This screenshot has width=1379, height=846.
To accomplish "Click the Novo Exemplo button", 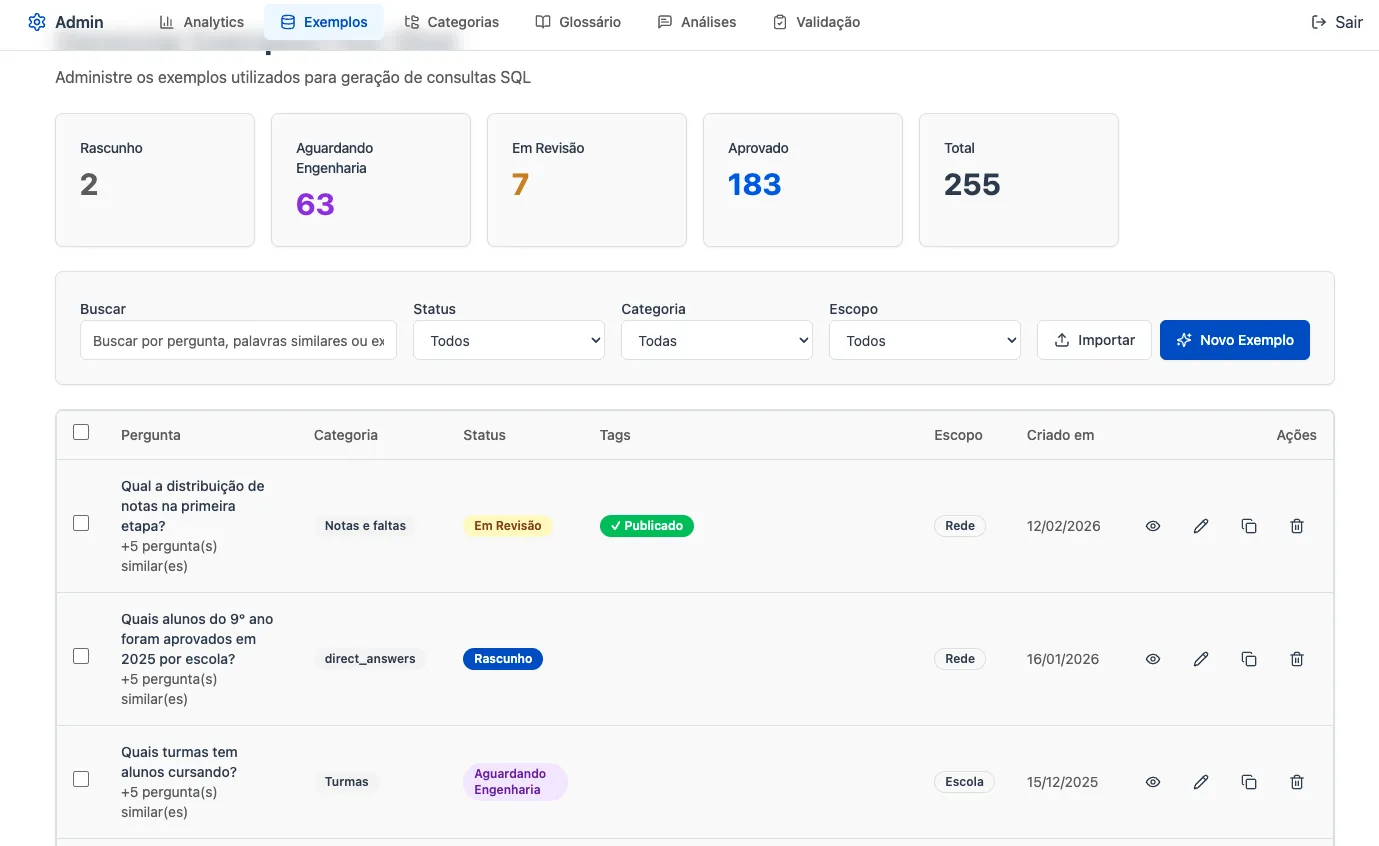I will 1234,340.
